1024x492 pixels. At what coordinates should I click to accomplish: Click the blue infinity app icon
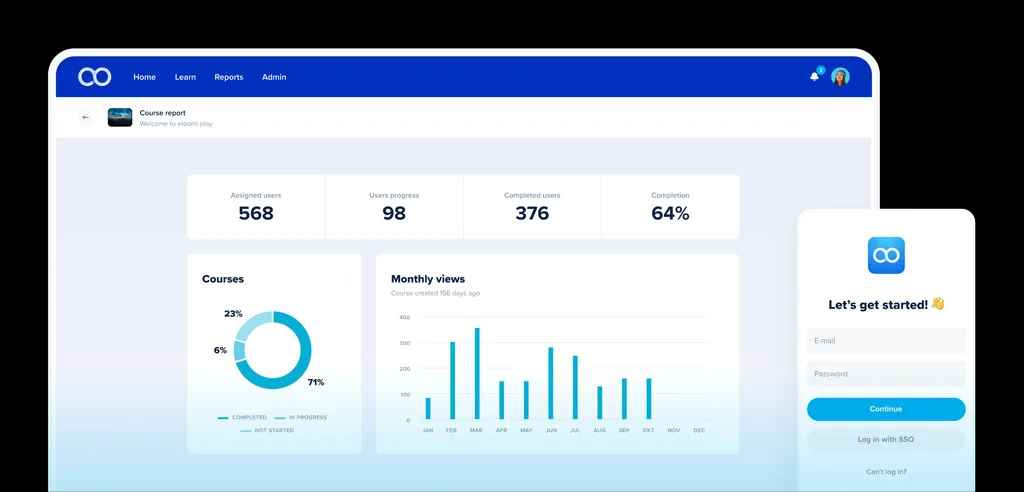(x=886, y=255)
